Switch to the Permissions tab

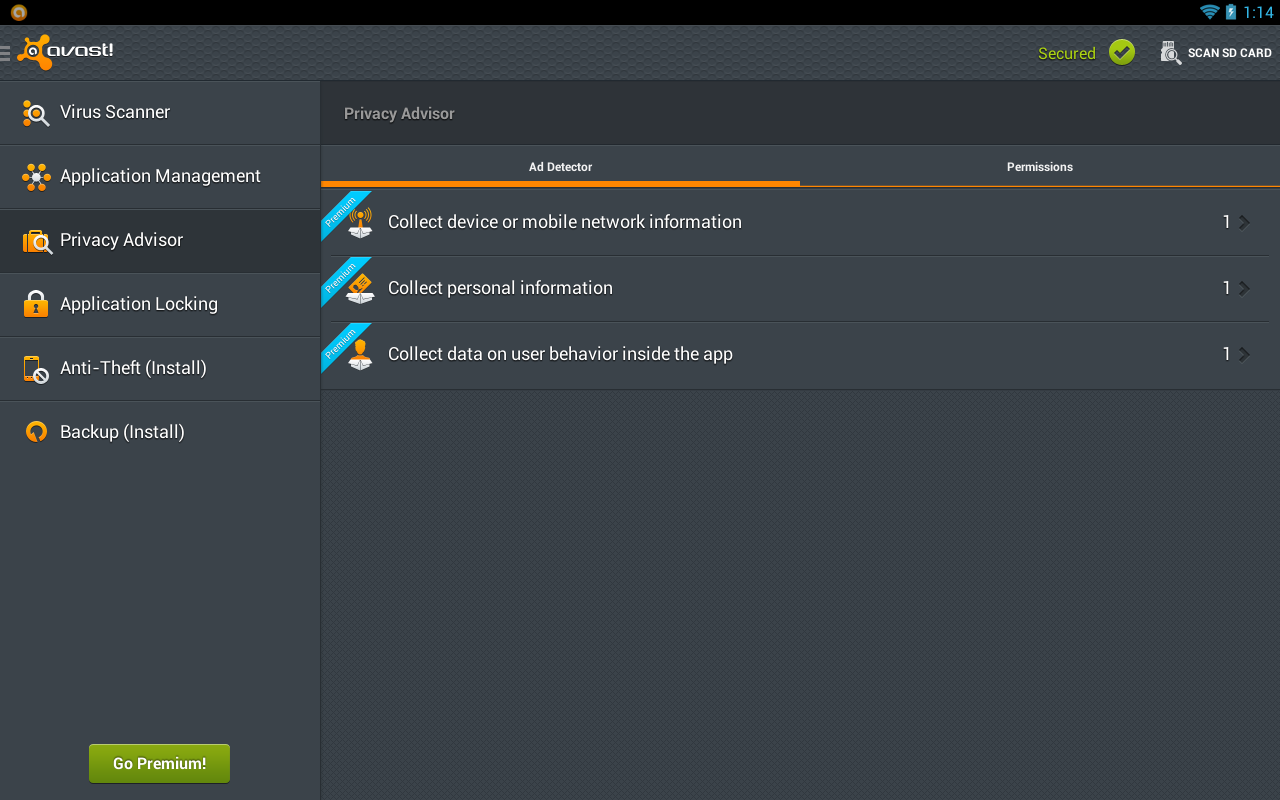(x=1040, y=167)
